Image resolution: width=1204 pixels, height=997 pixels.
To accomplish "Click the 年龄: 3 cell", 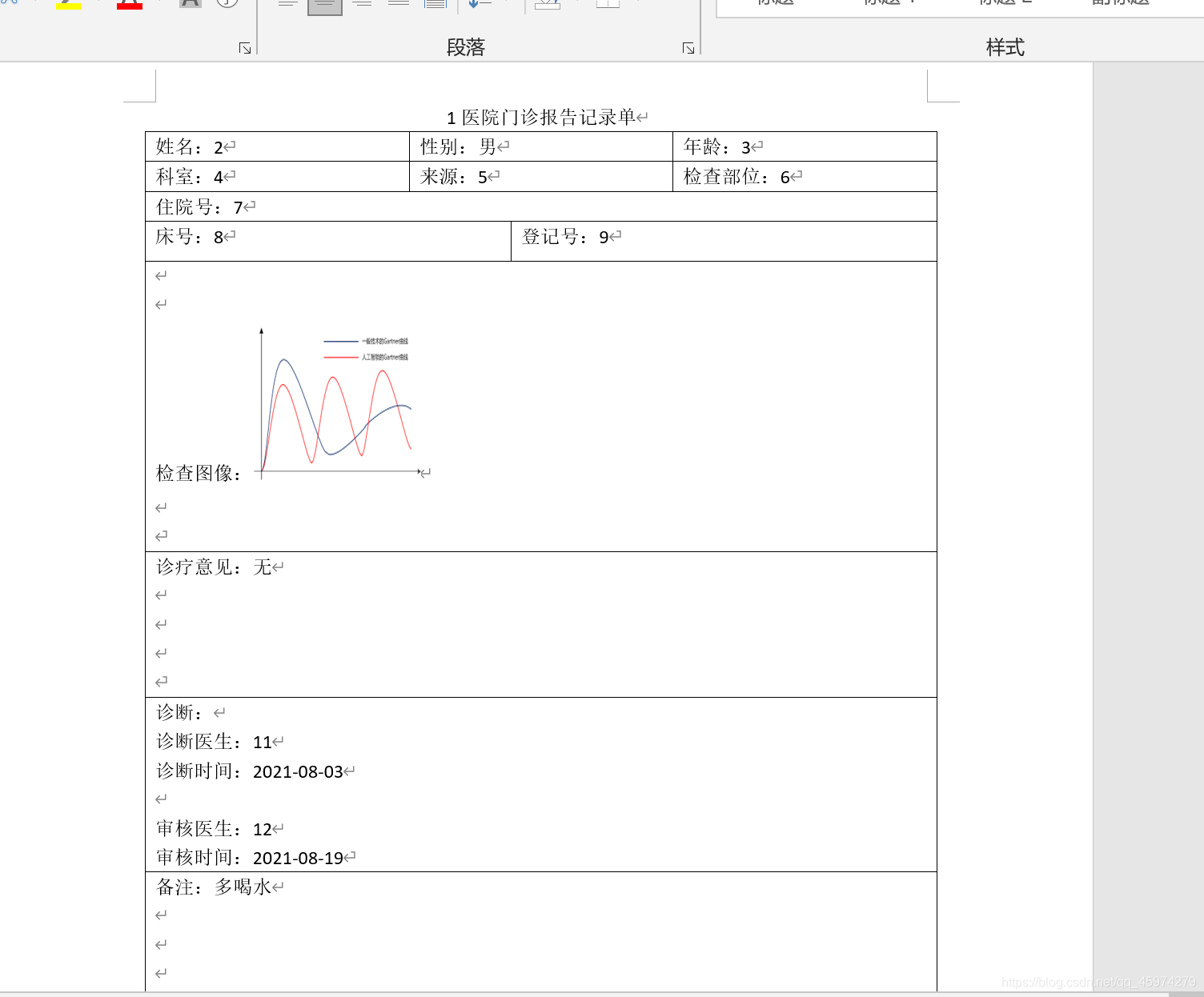I will point(805,146).
